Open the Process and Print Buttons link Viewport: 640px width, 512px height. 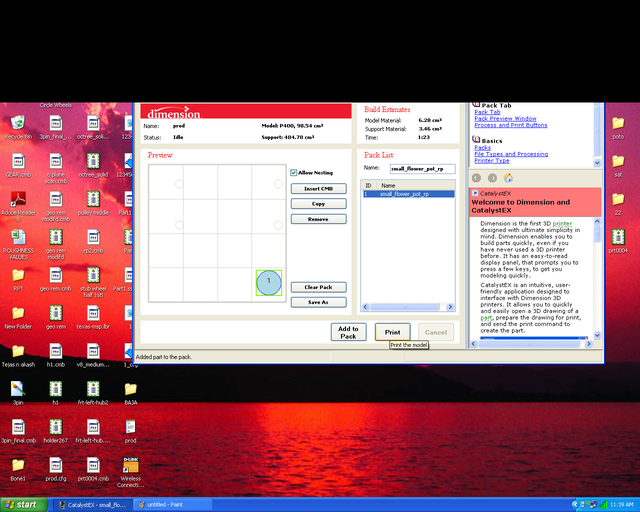[511, 125]
